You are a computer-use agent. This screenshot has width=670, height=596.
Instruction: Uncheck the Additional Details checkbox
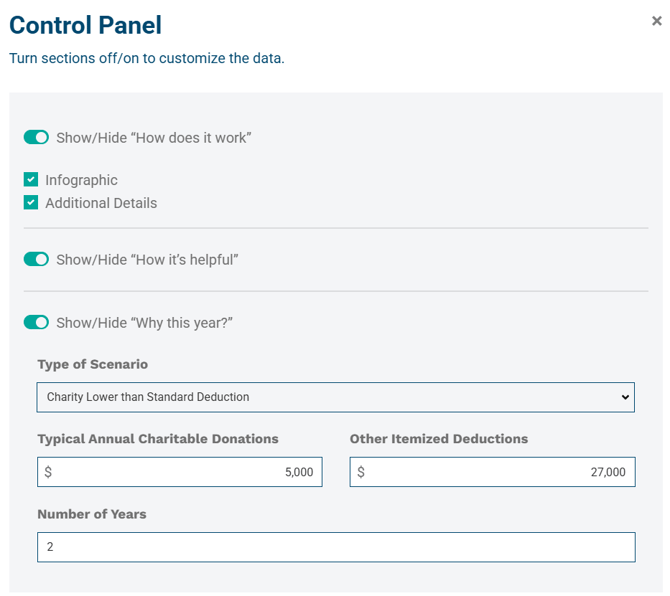pos(31,203)
